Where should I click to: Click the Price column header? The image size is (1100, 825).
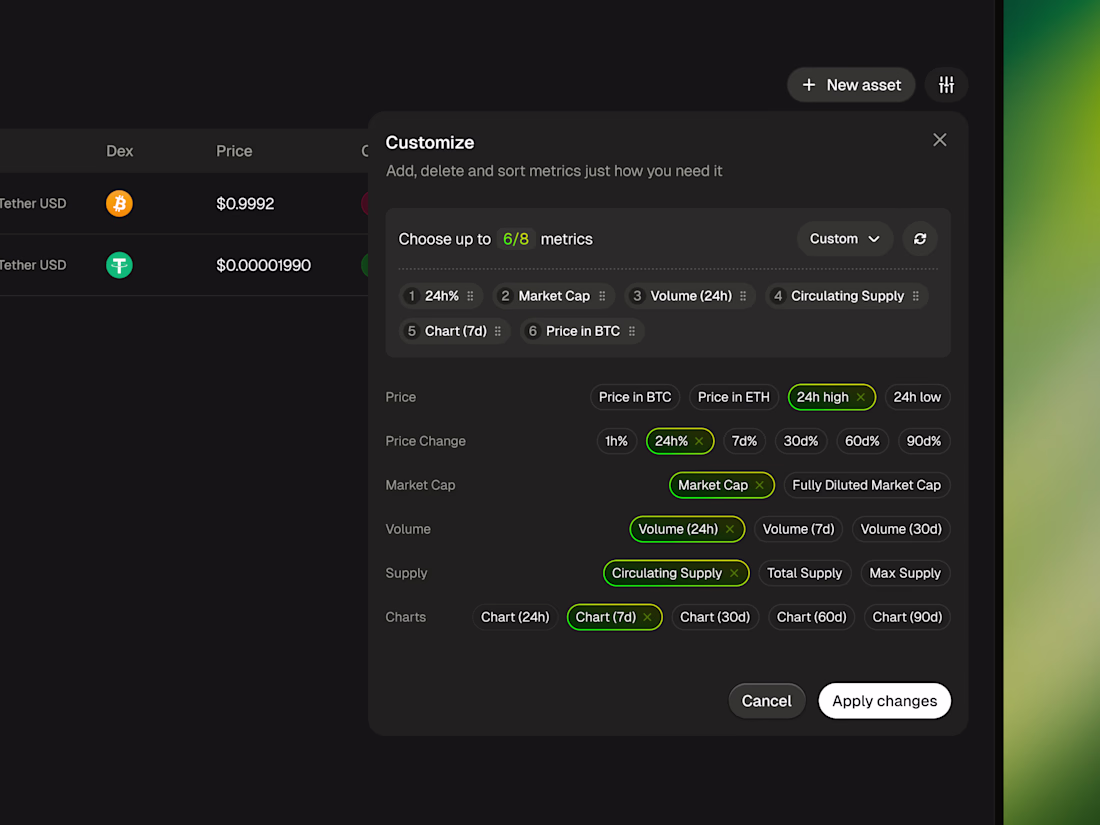[x=234, y=151]
